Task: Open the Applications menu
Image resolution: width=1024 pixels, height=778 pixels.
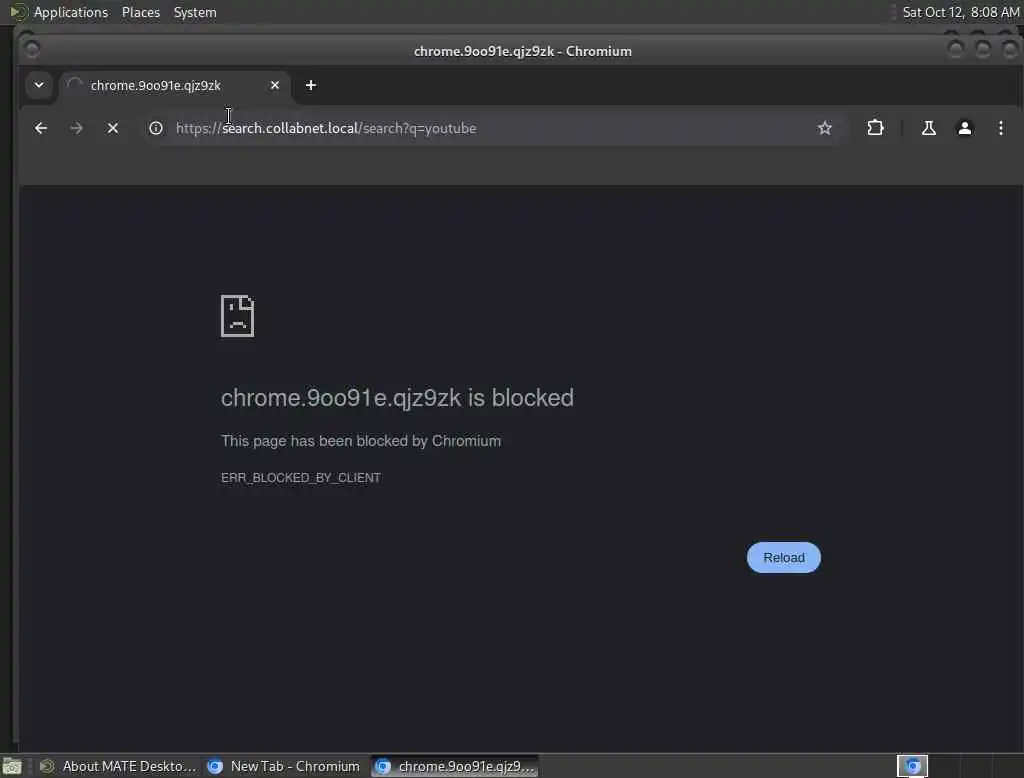Action: click(x=71, y=12)
